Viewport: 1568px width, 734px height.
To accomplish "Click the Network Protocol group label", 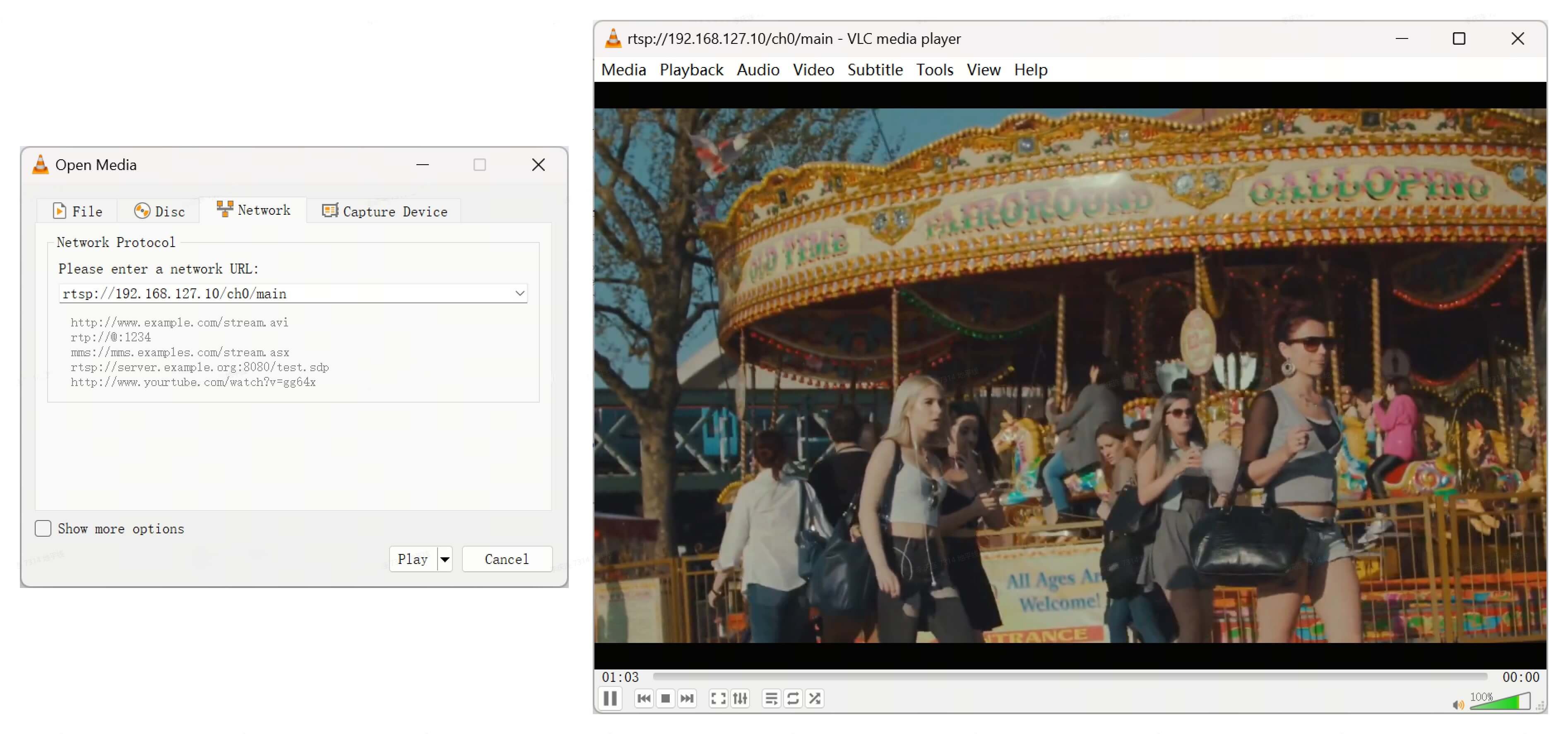I will pos(115,242).
